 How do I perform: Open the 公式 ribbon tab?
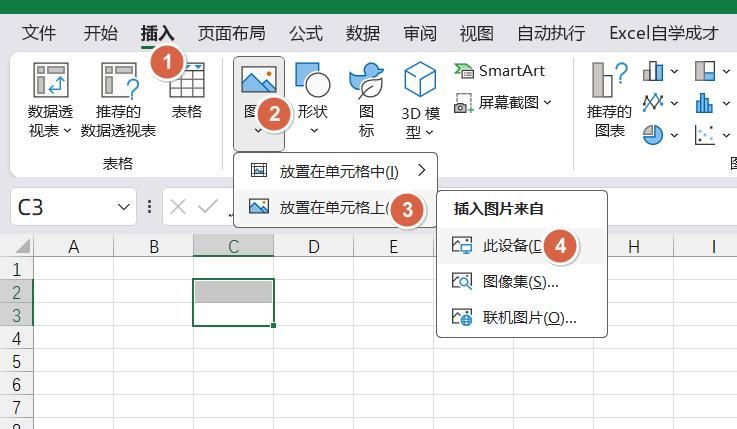coord(306,33)
